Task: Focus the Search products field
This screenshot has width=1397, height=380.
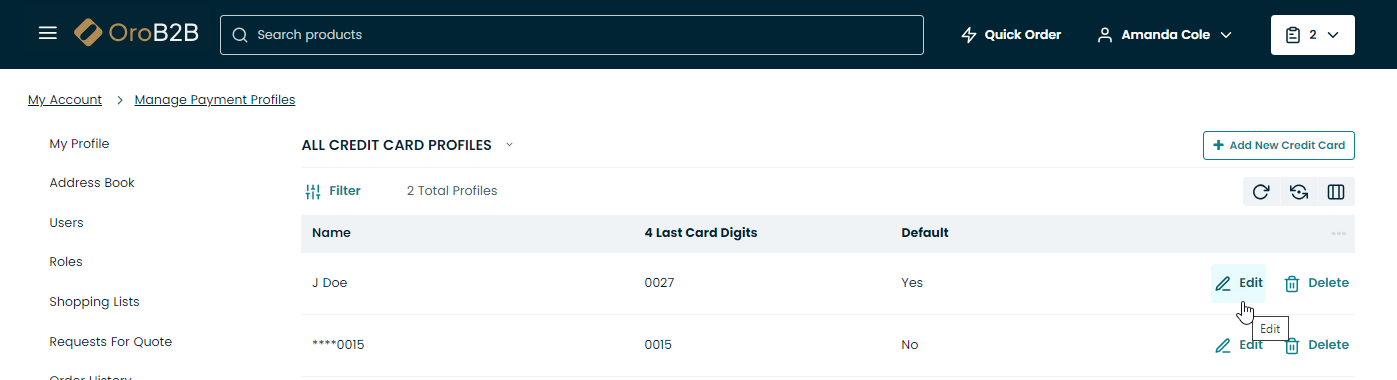Action: tap(572, 35)
